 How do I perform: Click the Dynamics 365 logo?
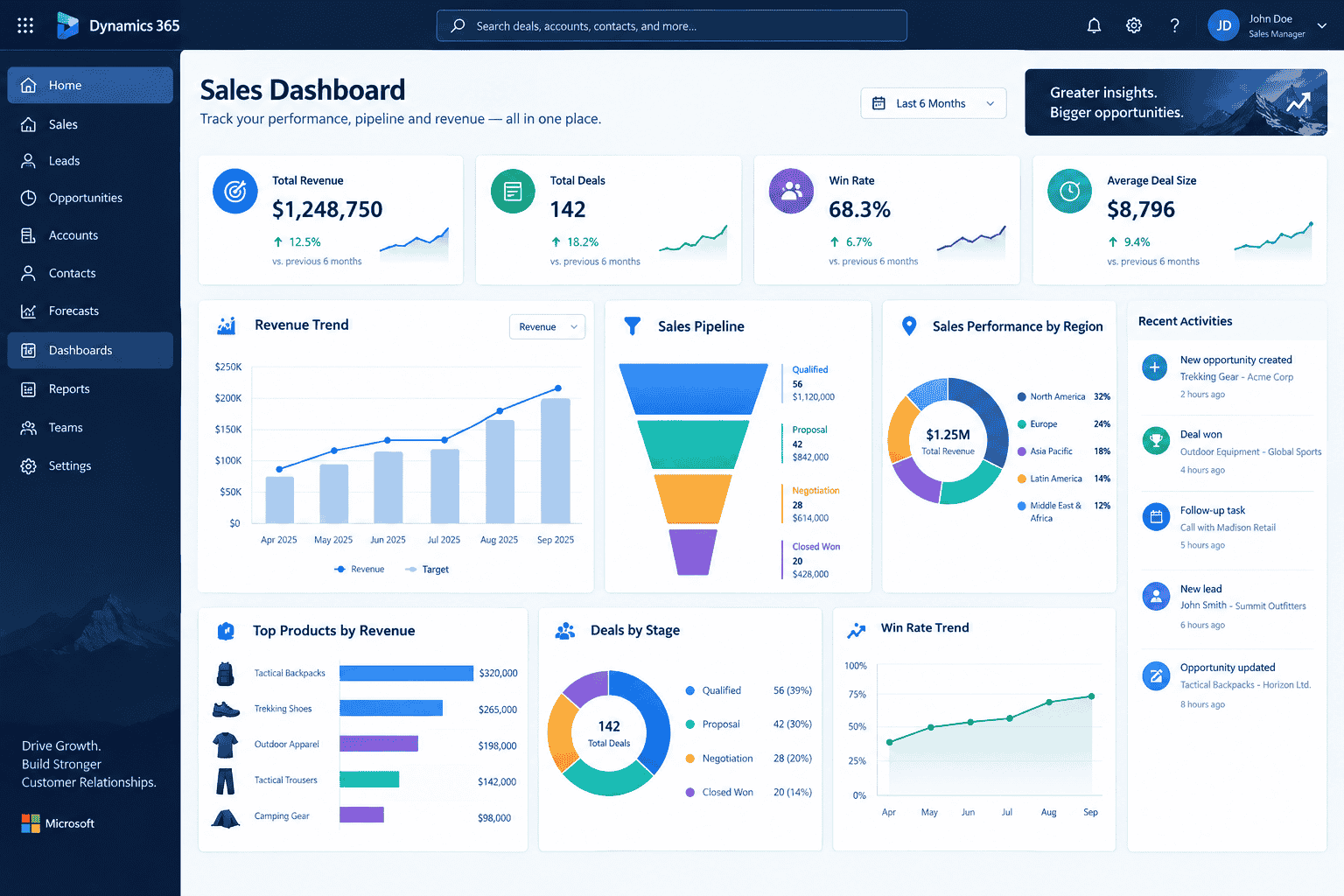pyautogui.click(x=67, y=25)
